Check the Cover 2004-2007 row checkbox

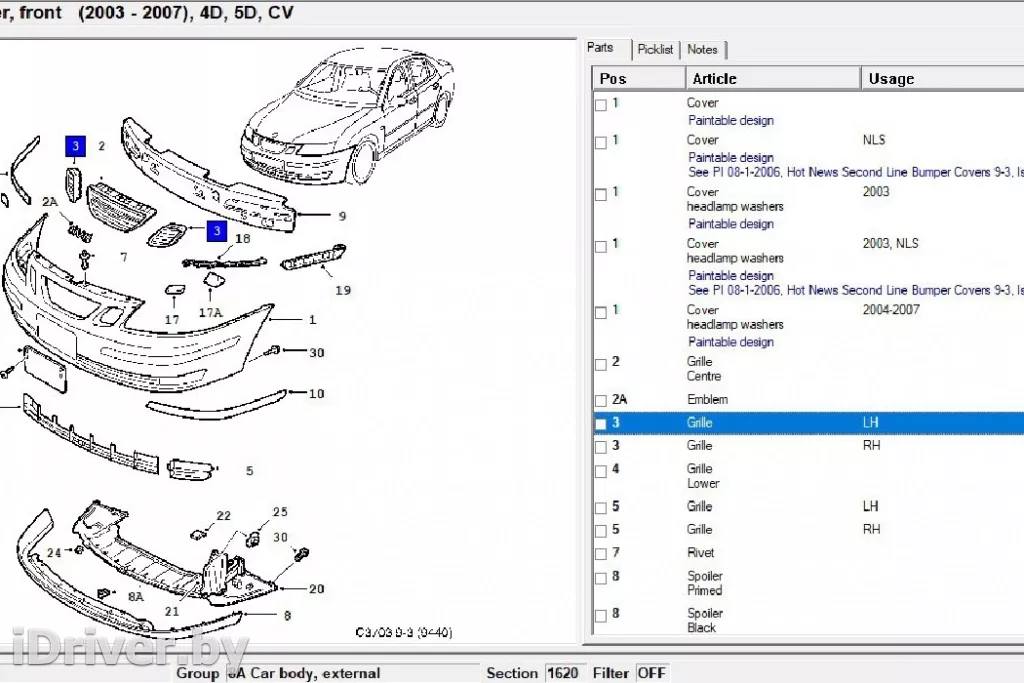coord(601,312)
